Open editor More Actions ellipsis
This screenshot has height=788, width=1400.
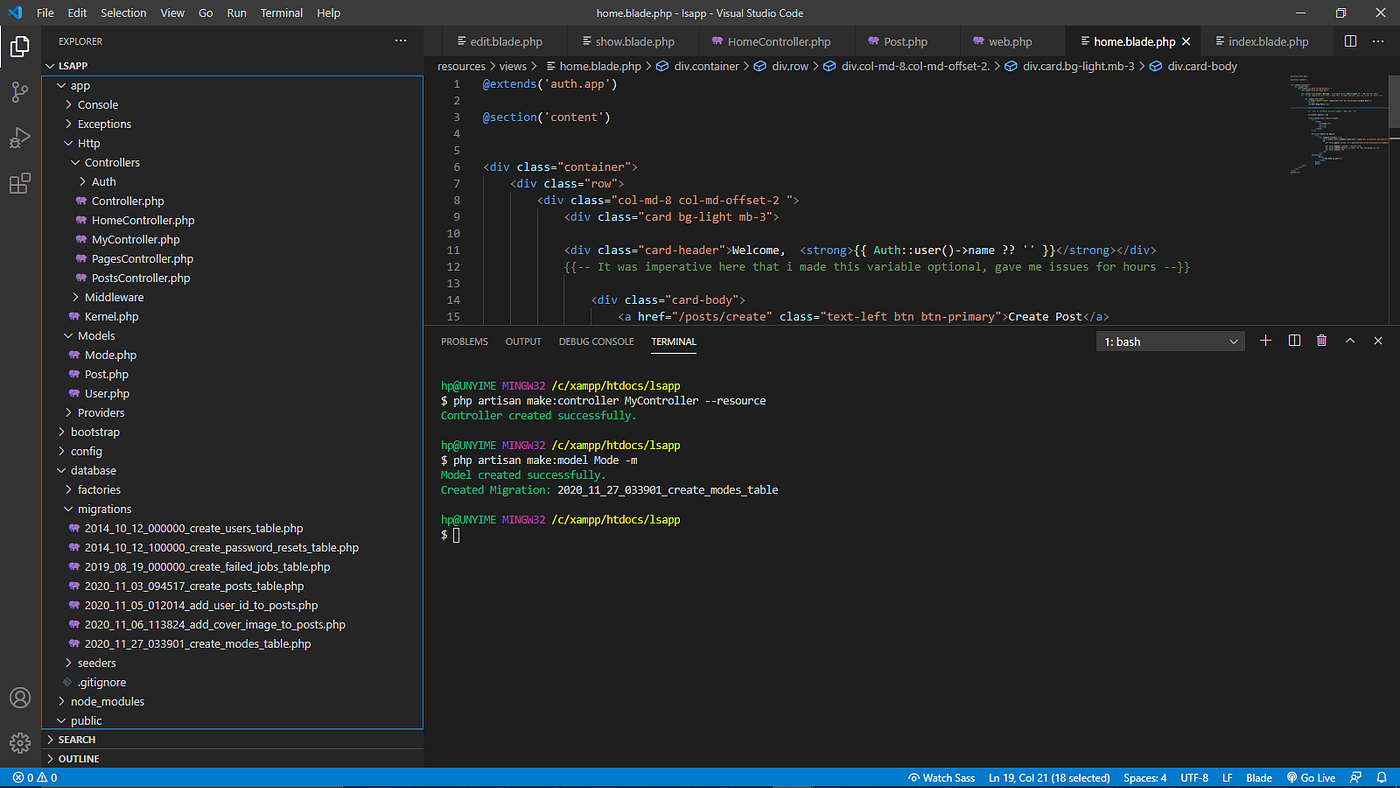(1379, 41)
